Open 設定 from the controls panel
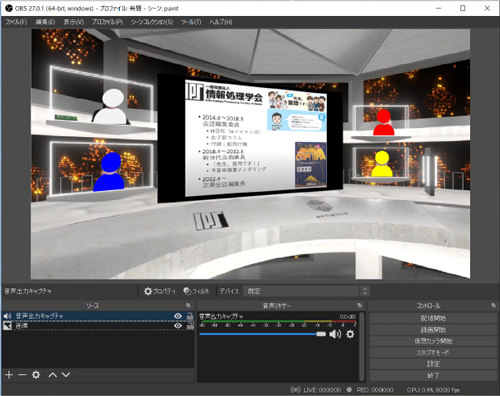 coord(433,364)
